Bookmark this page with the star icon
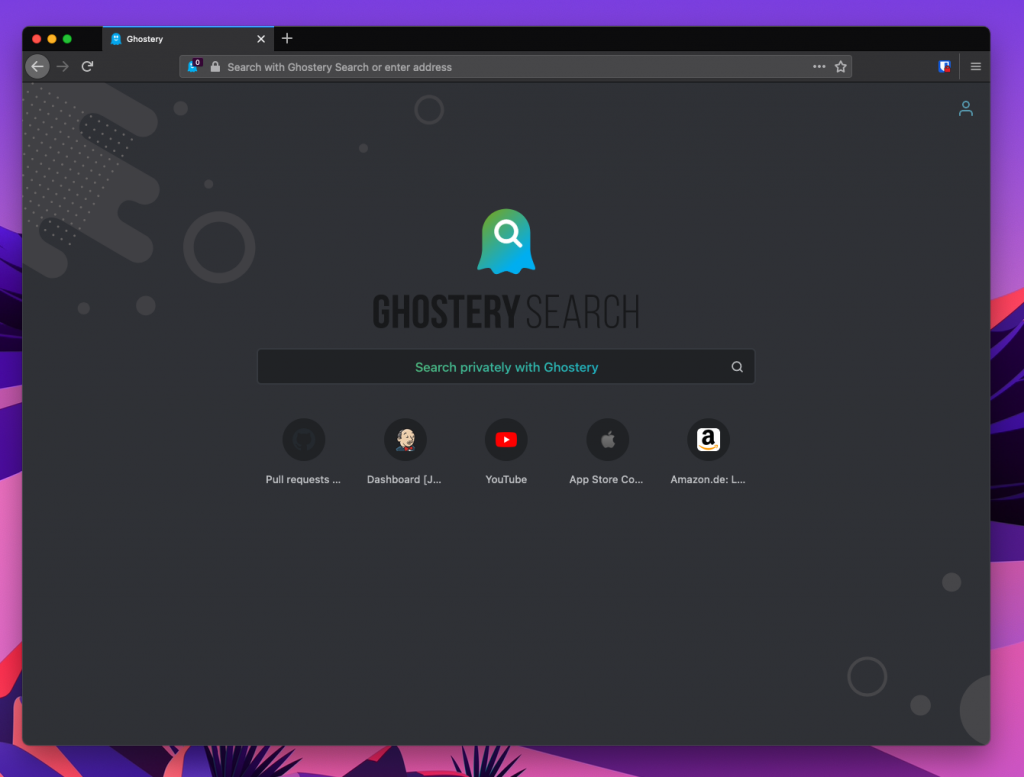 [840, 67]
